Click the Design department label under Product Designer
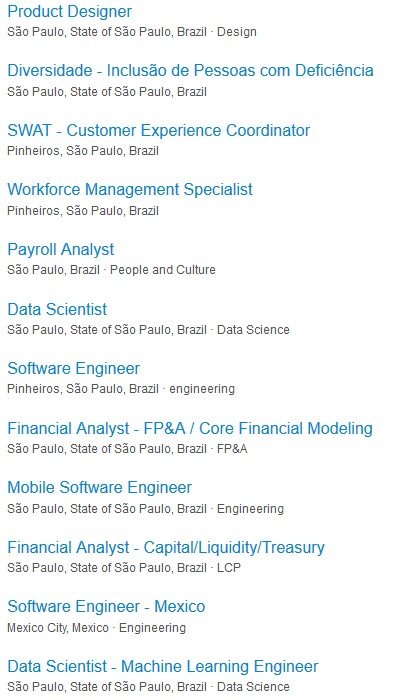416x700 pixels. pos(237,32)
